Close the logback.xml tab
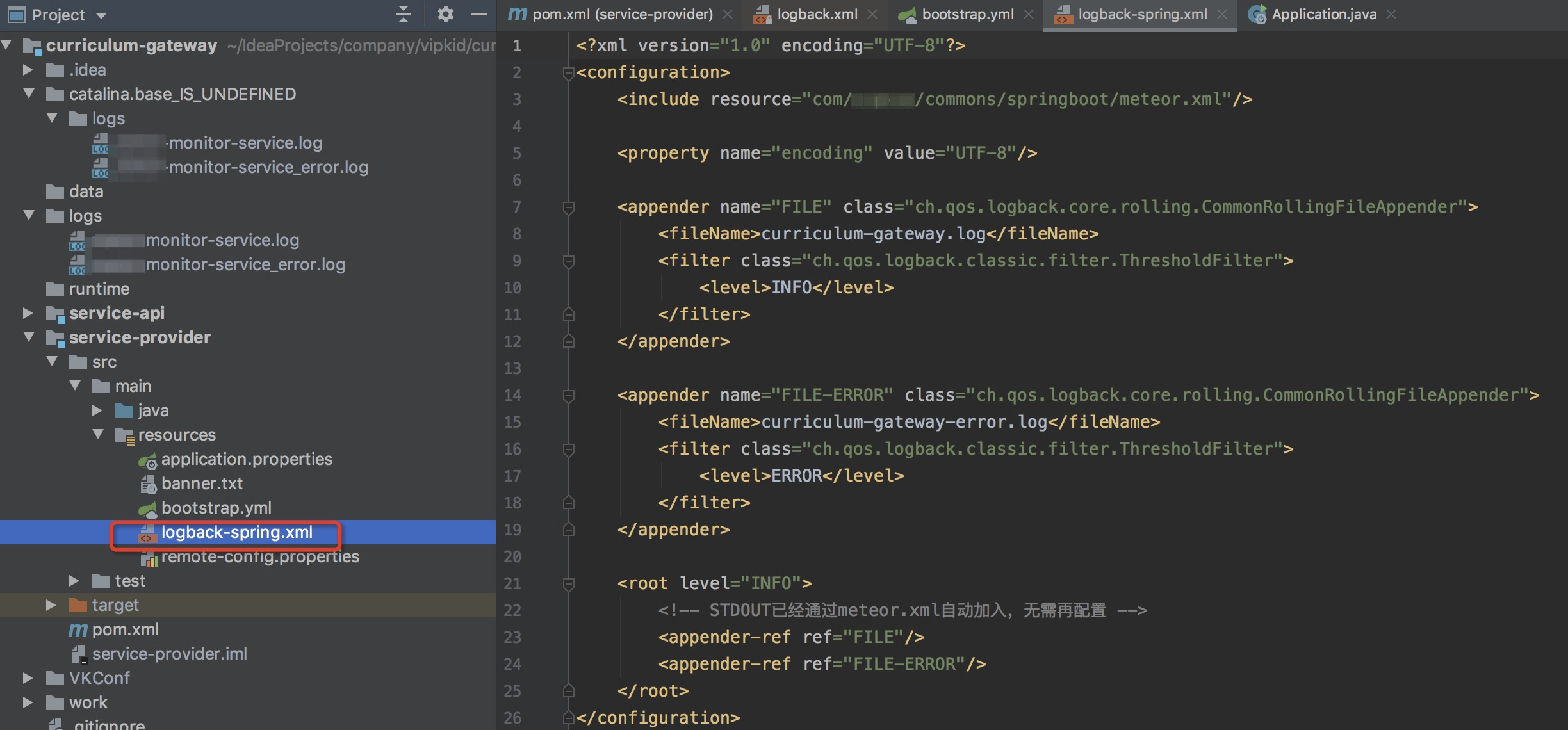Viewport: 1568px width, 730px height. point(872,14)
